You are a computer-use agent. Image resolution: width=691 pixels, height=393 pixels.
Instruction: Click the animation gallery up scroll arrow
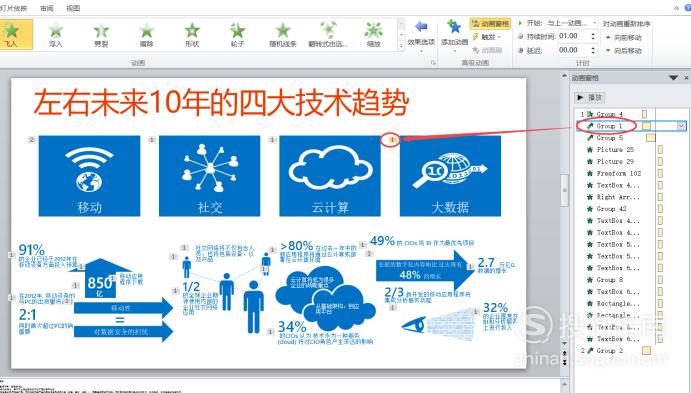[x=401, y=24]
